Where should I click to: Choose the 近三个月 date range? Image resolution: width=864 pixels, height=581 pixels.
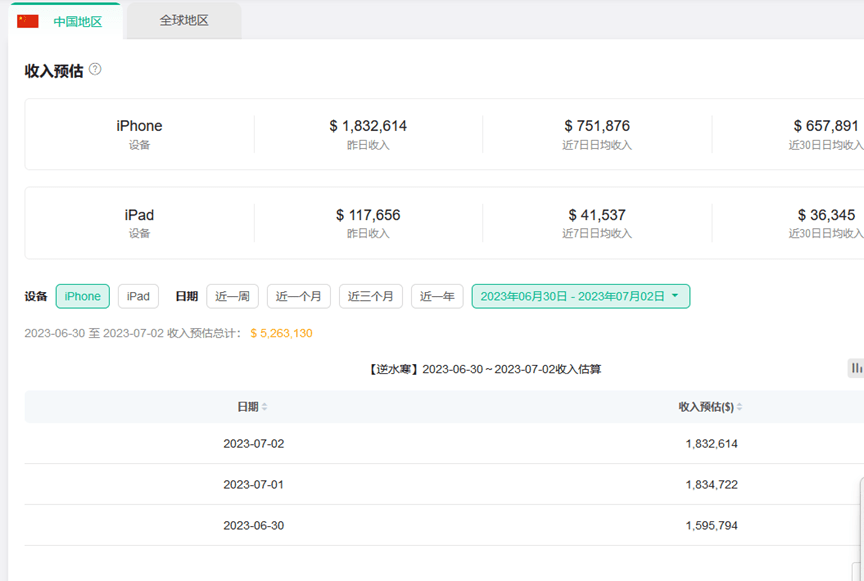(x=371, y=297)
